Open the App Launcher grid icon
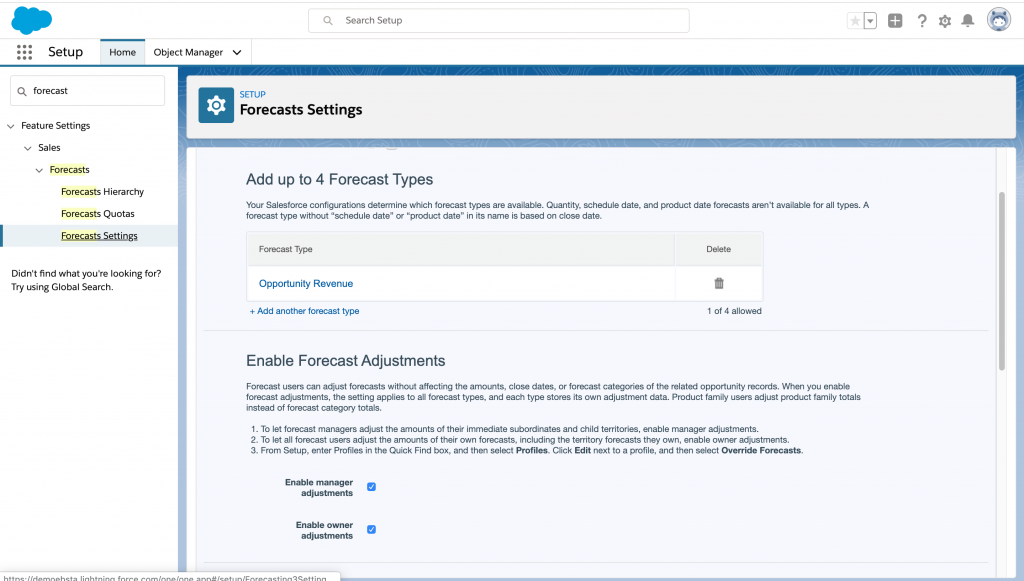The height and width of the screenshot is (581, 1024). pyautogui.click(x=24, y=52)
